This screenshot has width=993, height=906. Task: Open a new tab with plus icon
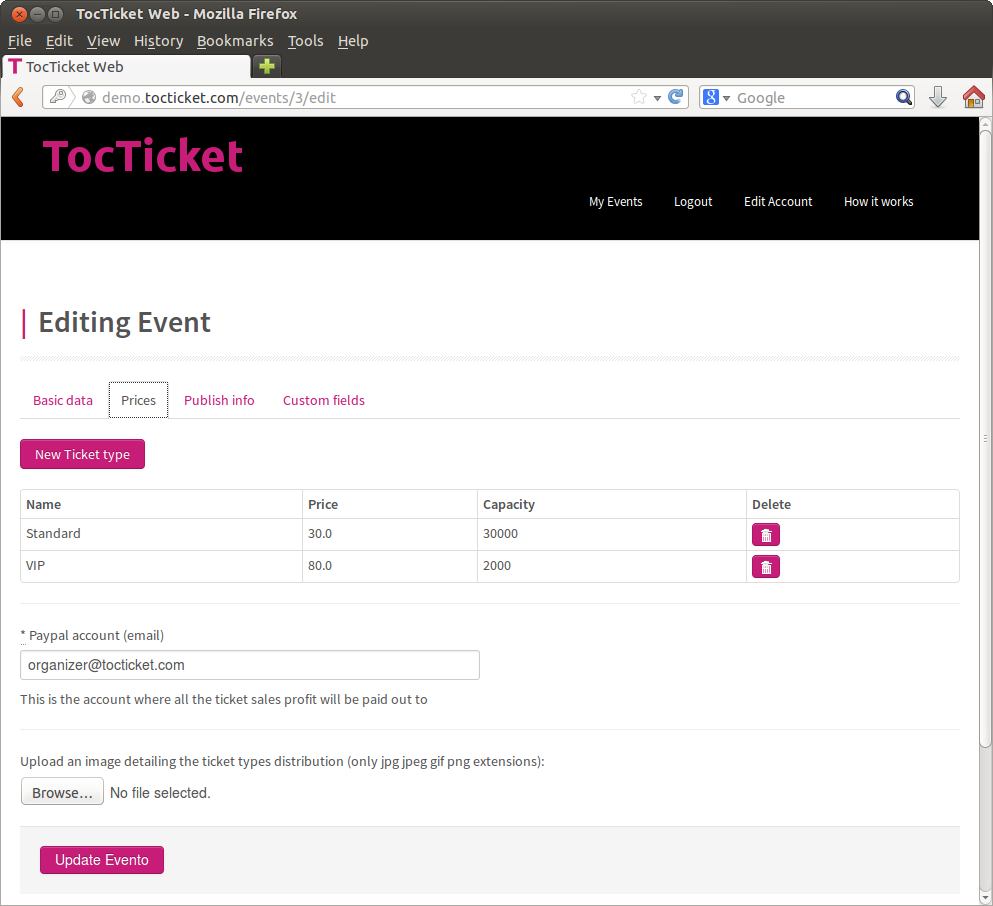point(267,66)
